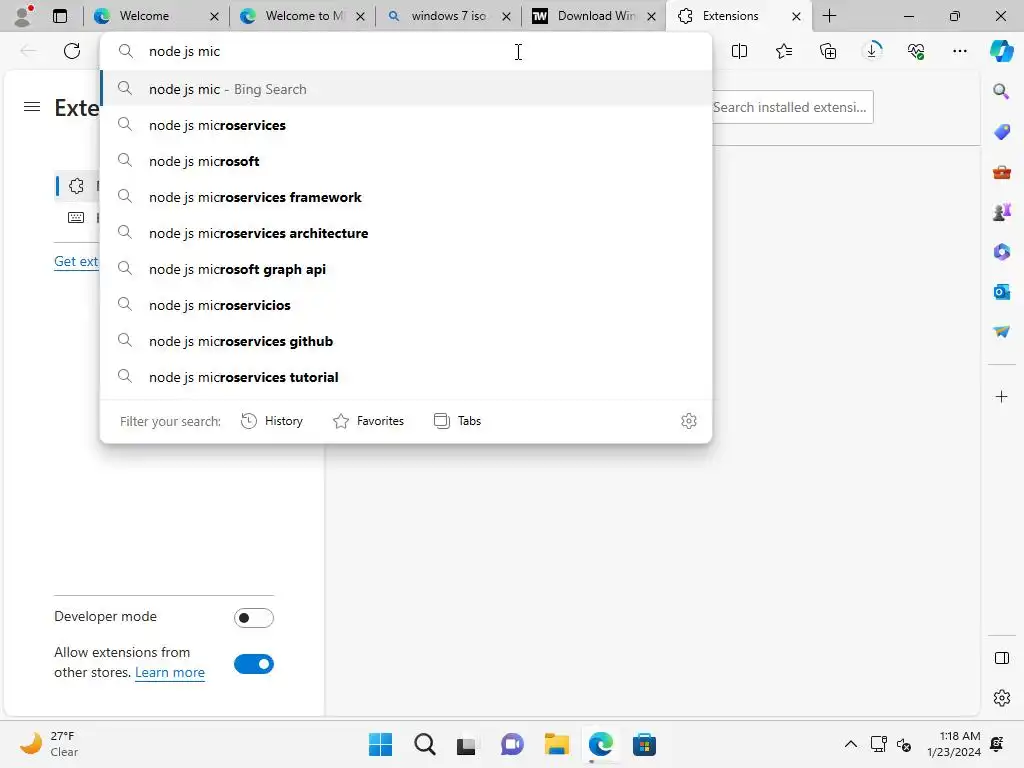Viewport: 1024px width, 768px height.
Task: Select node js microservices tutorial suggestion
Action: pos(406,376)
